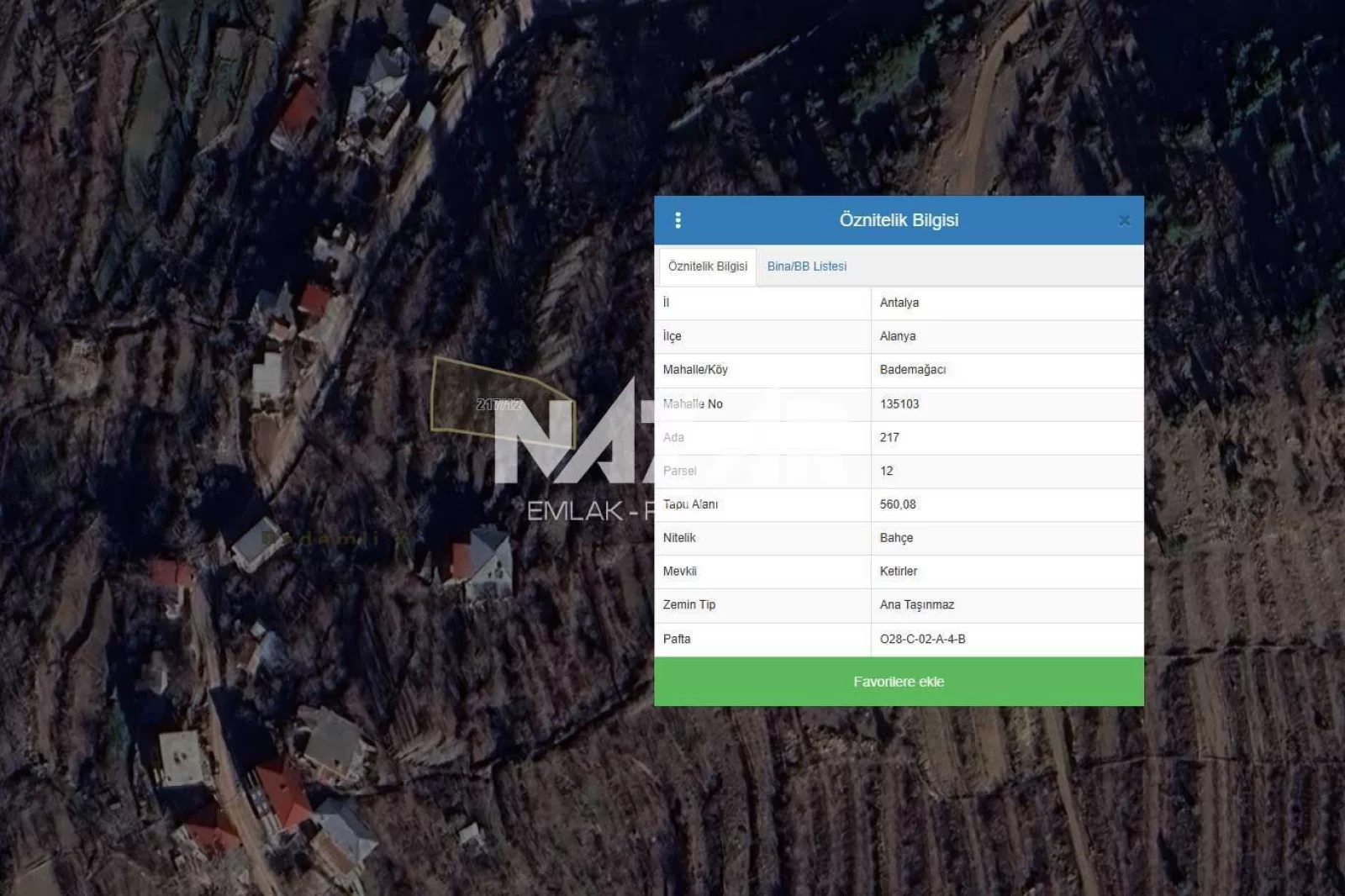This screenshot has height=896, width=1345.
Task: Click the Öznitelik Bilgisi title in blue header
Action: [x=898, y=220]
